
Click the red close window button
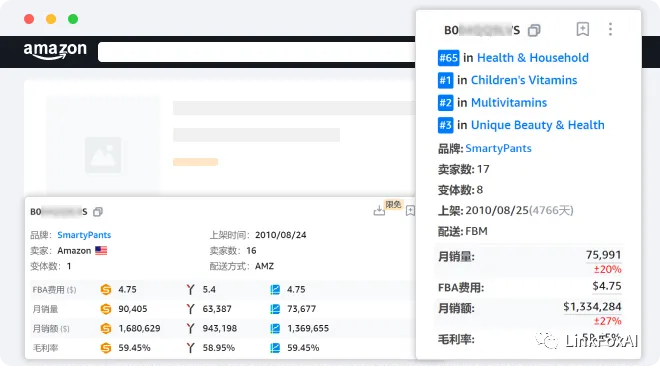29,19
